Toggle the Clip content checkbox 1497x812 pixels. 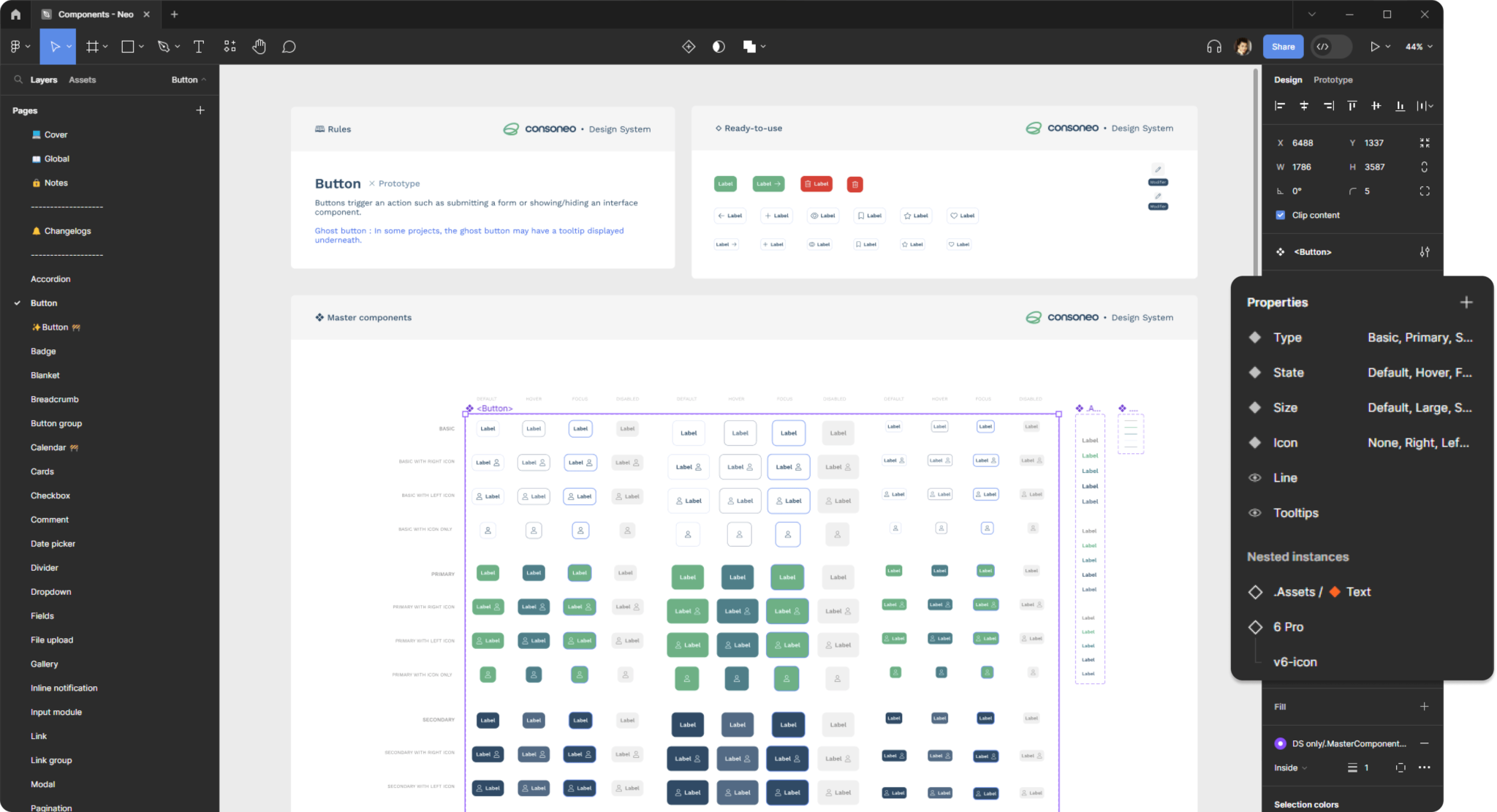point(1280,215)
